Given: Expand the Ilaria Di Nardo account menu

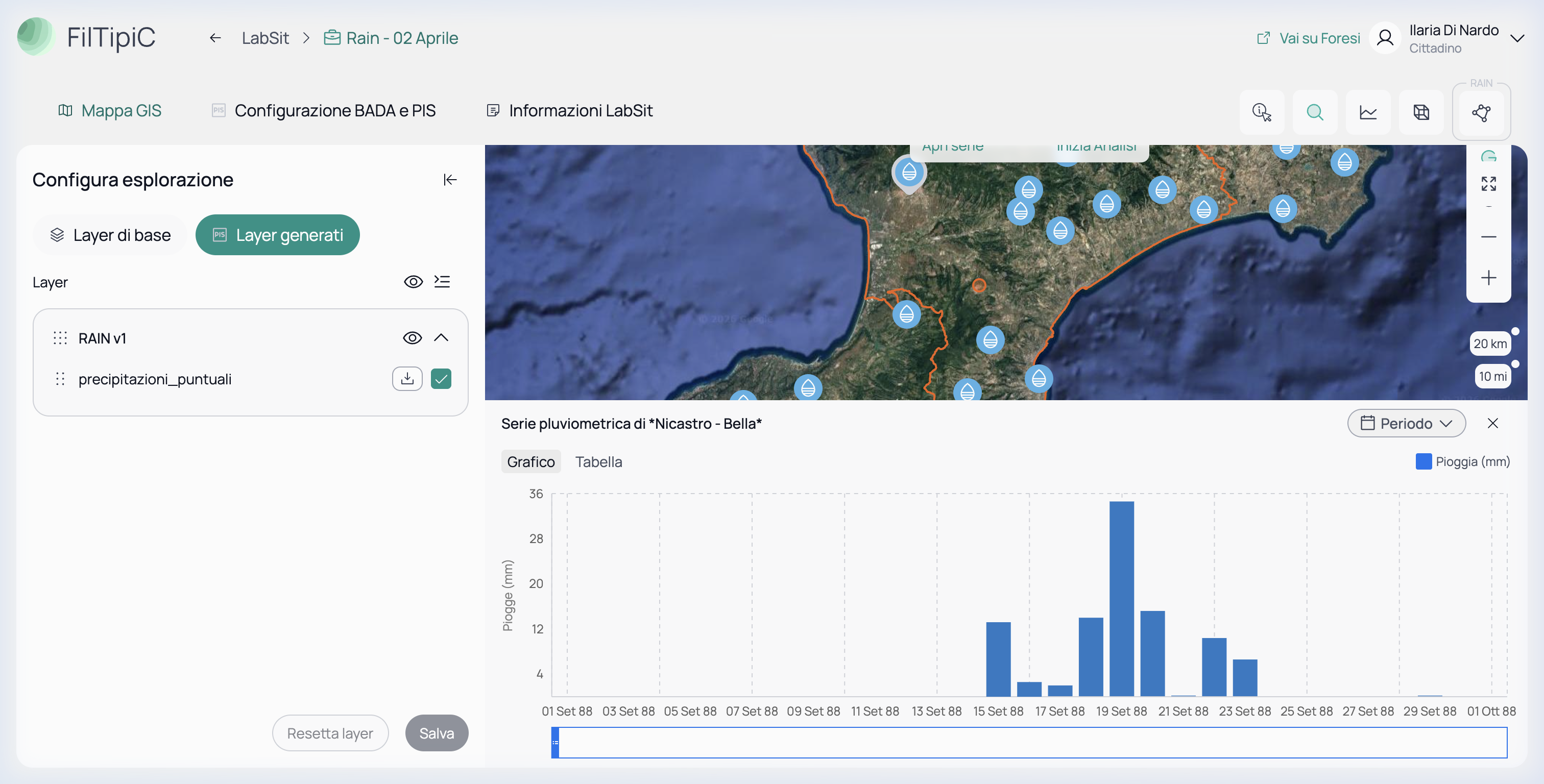Looking at the screenshot, I should pyautogui.click(x=1517, y=38).
